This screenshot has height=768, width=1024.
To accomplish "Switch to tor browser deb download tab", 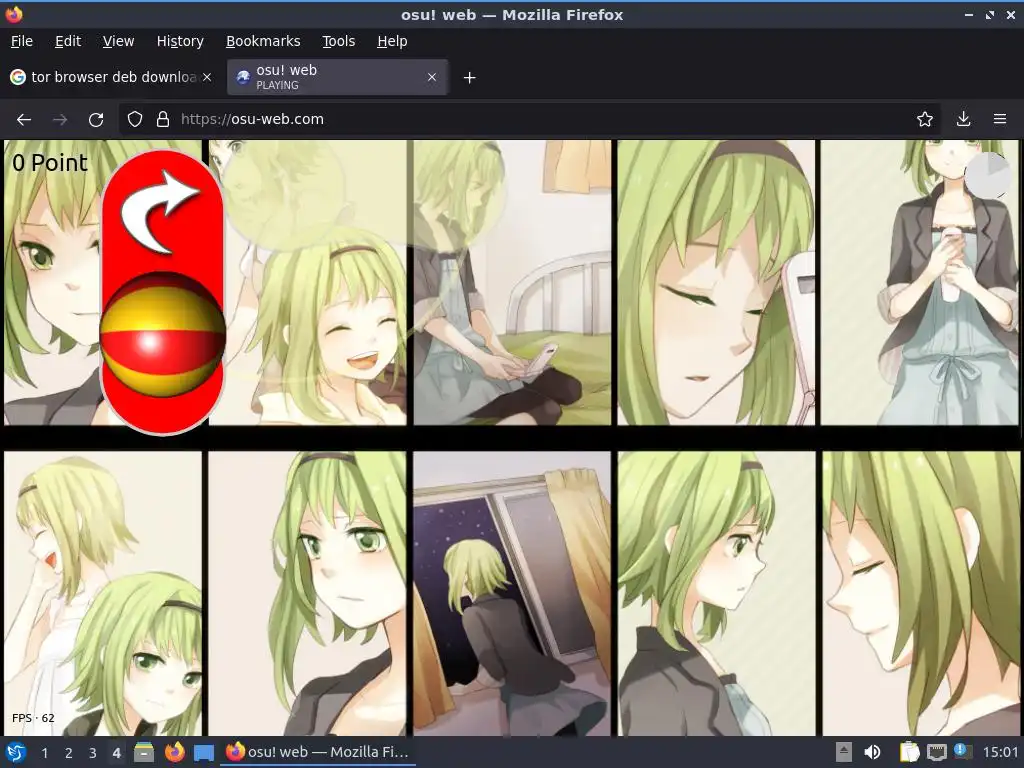I will coord(112,77).
